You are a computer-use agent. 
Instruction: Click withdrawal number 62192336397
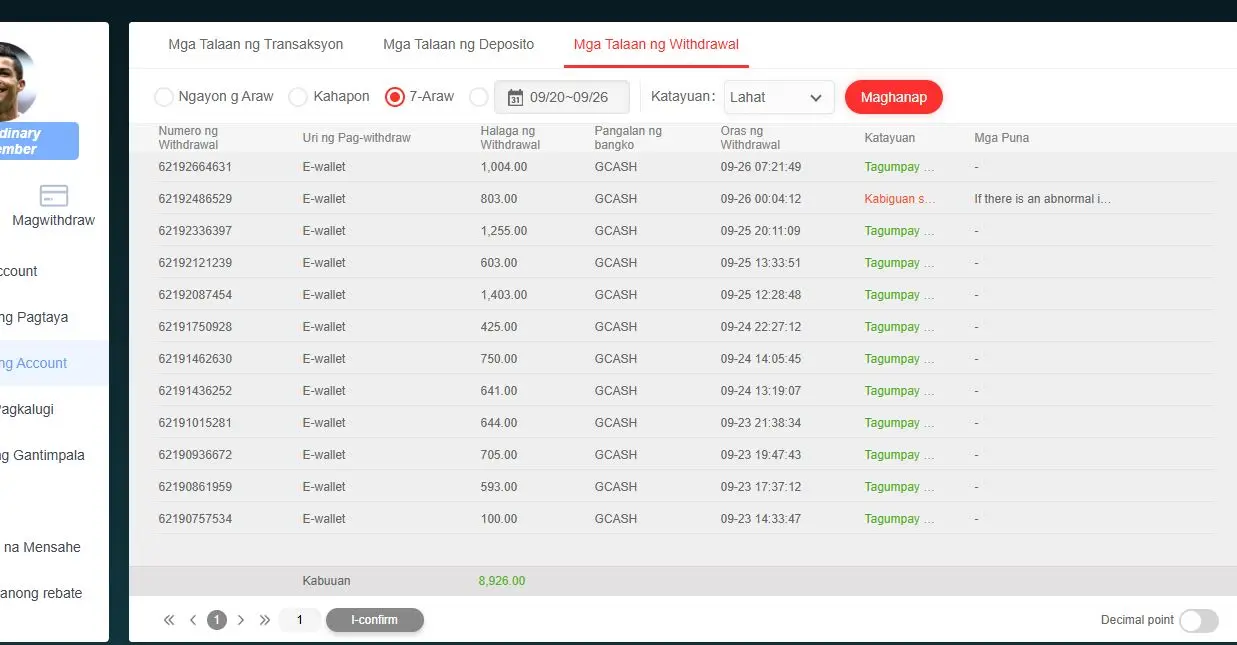tap(195, 231)
